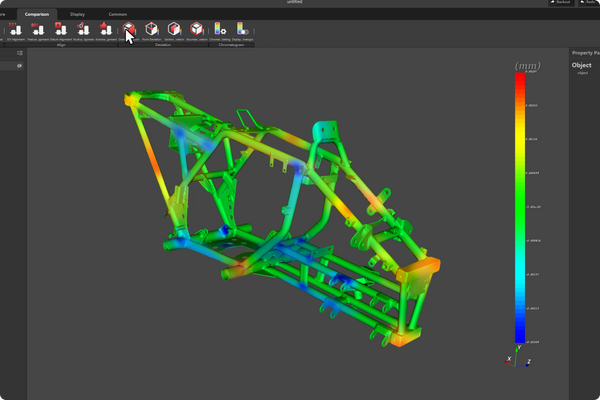This screenshot has width=600, height=400.
Task: Click the Multi-point Alignment icon
Action: tap(83, 30)
